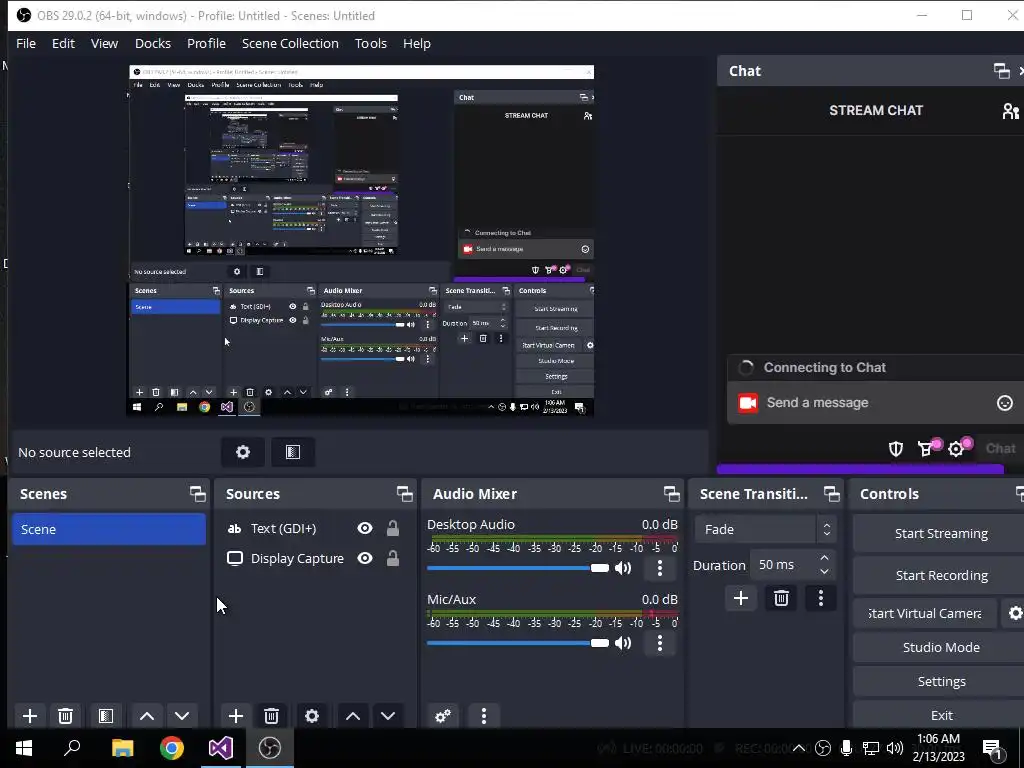Hide the Text (GDI+) source
Viewport: 1024px width, 768px height.
365,528
